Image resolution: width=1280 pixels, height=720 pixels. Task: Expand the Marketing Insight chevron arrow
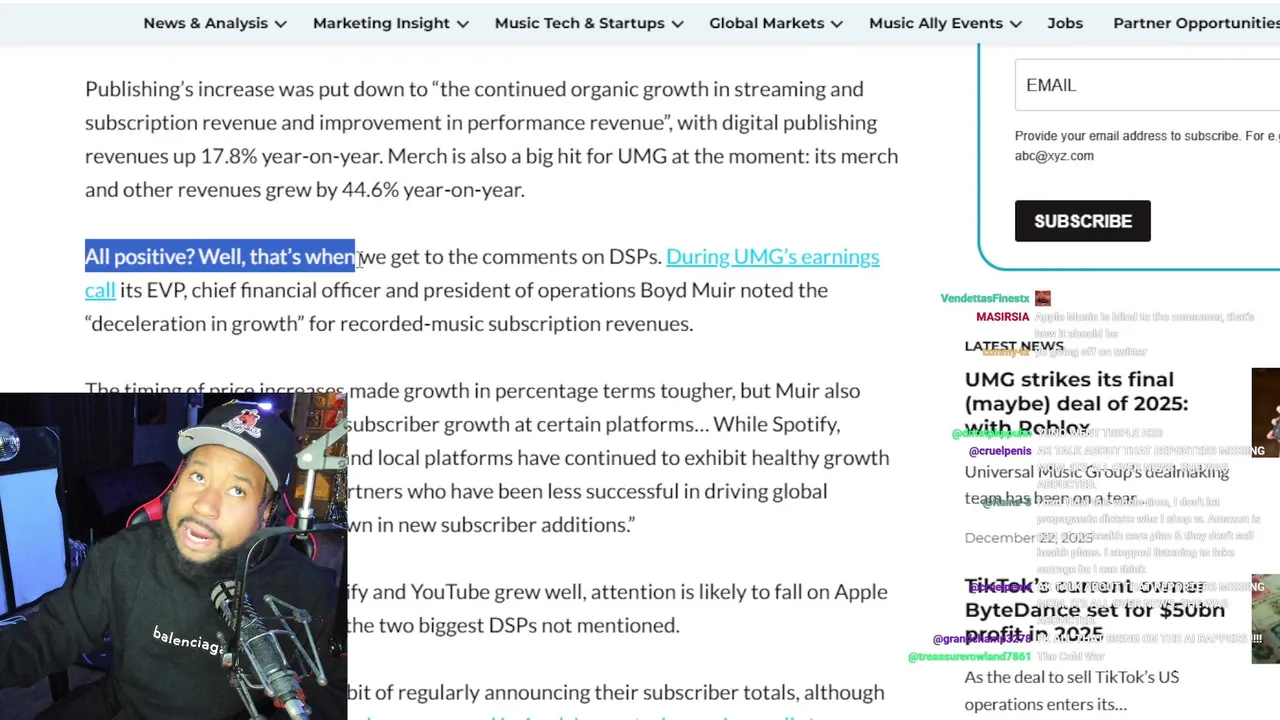pos(462,24)
